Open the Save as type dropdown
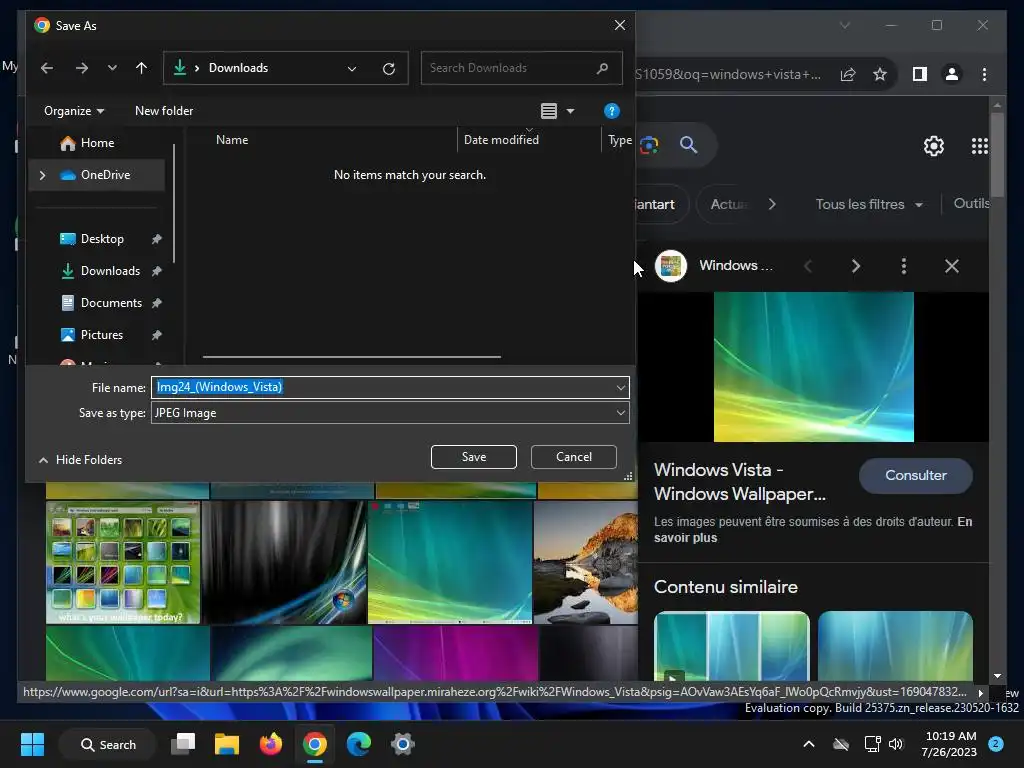Screen dimensions: 1024x768 click(x=390, y=413)
